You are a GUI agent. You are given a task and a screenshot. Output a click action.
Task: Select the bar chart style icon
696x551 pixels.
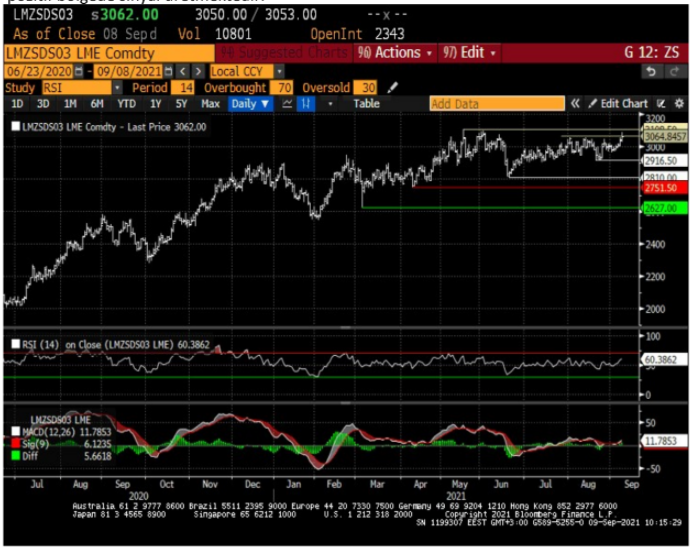pos(306,104)
